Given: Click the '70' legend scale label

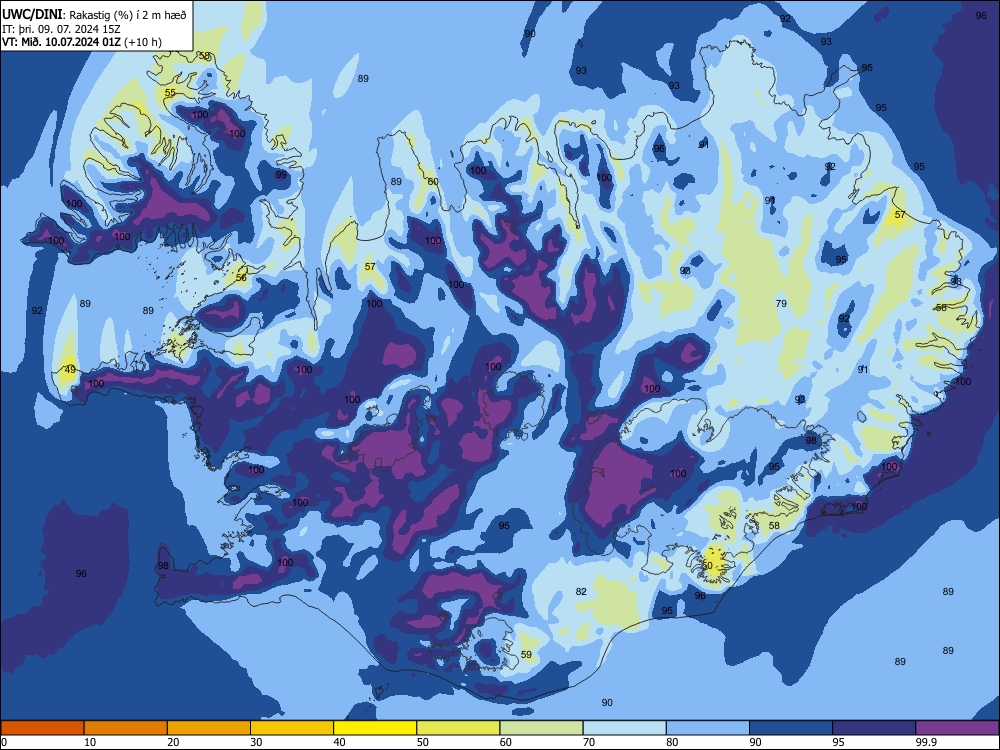Looking at the screenshot, I should [x=589, y=742].
